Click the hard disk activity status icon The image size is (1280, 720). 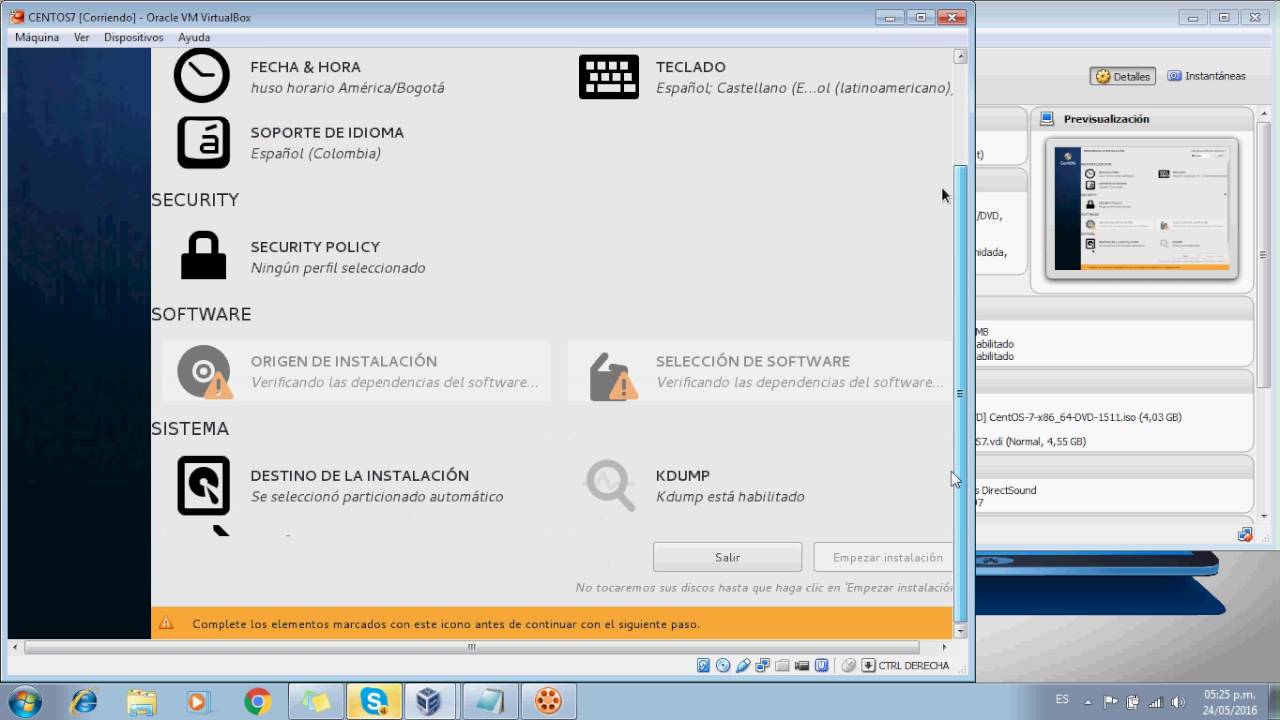coord(703,665)
